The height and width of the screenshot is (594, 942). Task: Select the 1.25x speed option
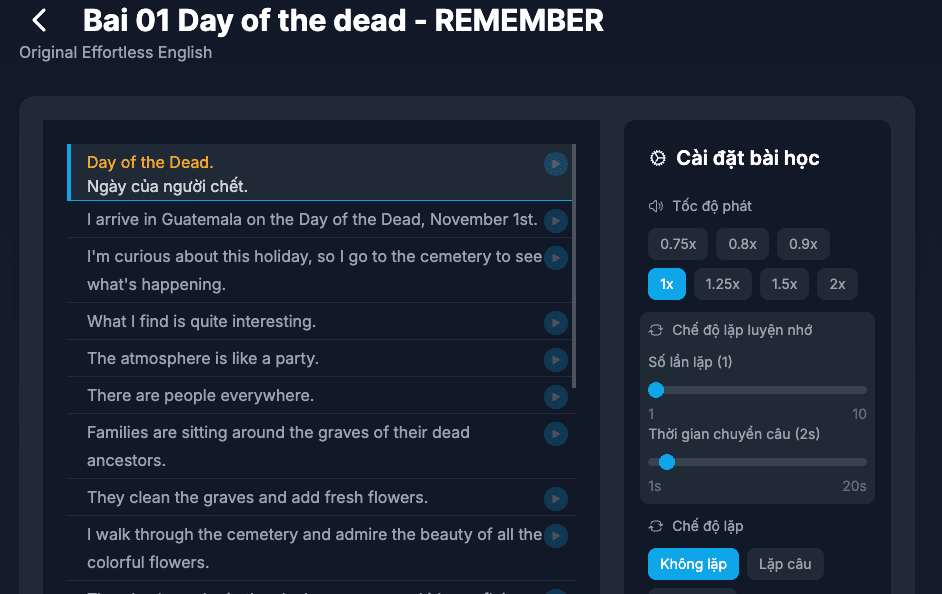pos(722,284)
